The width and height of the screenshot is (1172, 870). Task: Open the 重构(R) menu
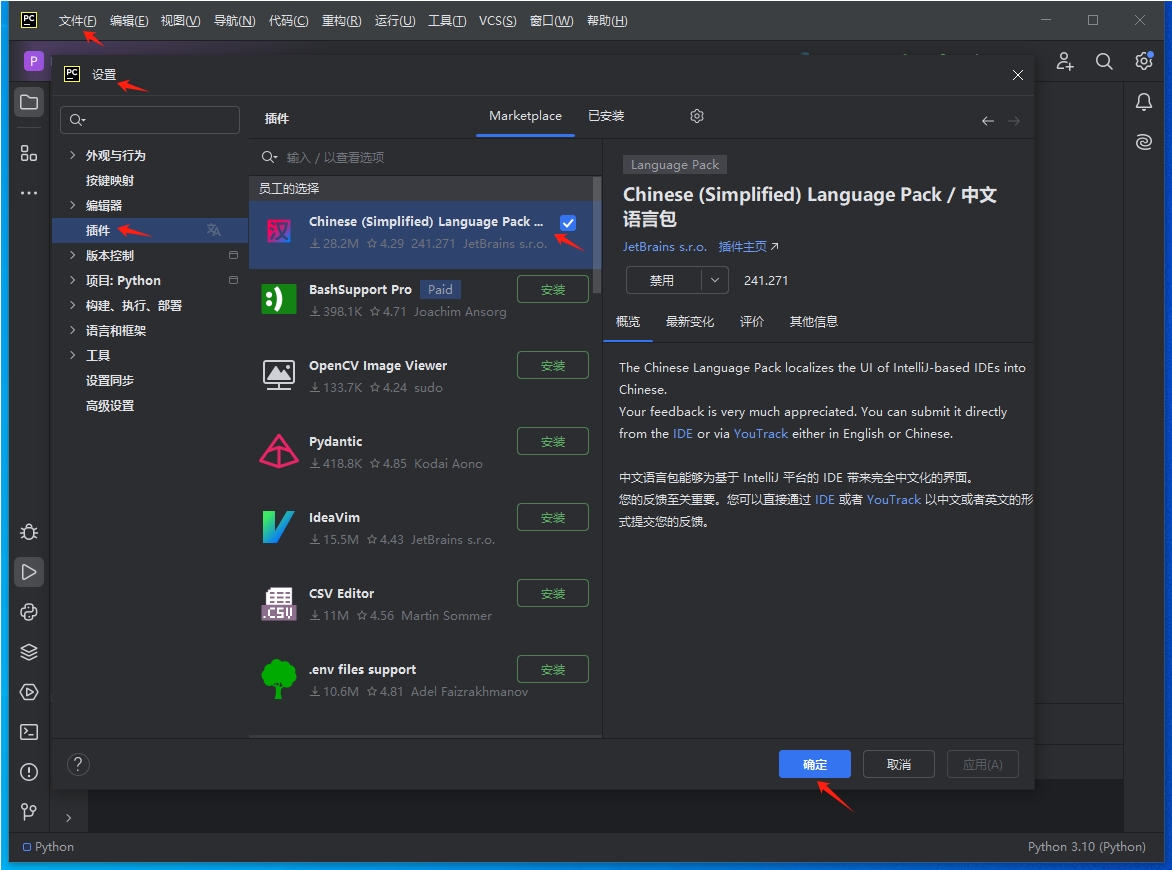click(x=342, y=21)
